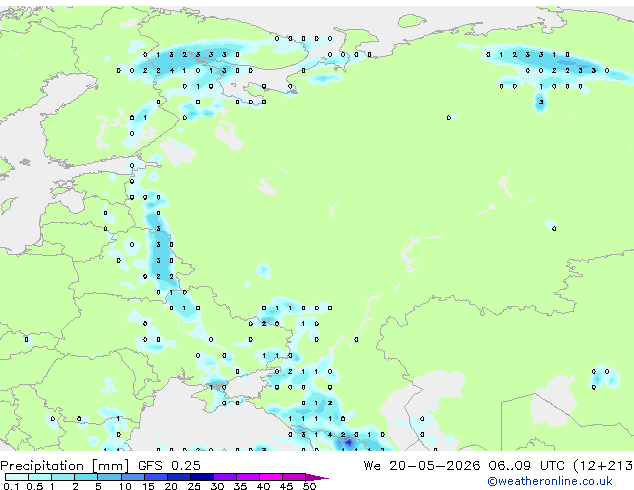Click the Precipitation [mm] title text
This screenshot has width=634, height=490.
click(x=65, y=466)
